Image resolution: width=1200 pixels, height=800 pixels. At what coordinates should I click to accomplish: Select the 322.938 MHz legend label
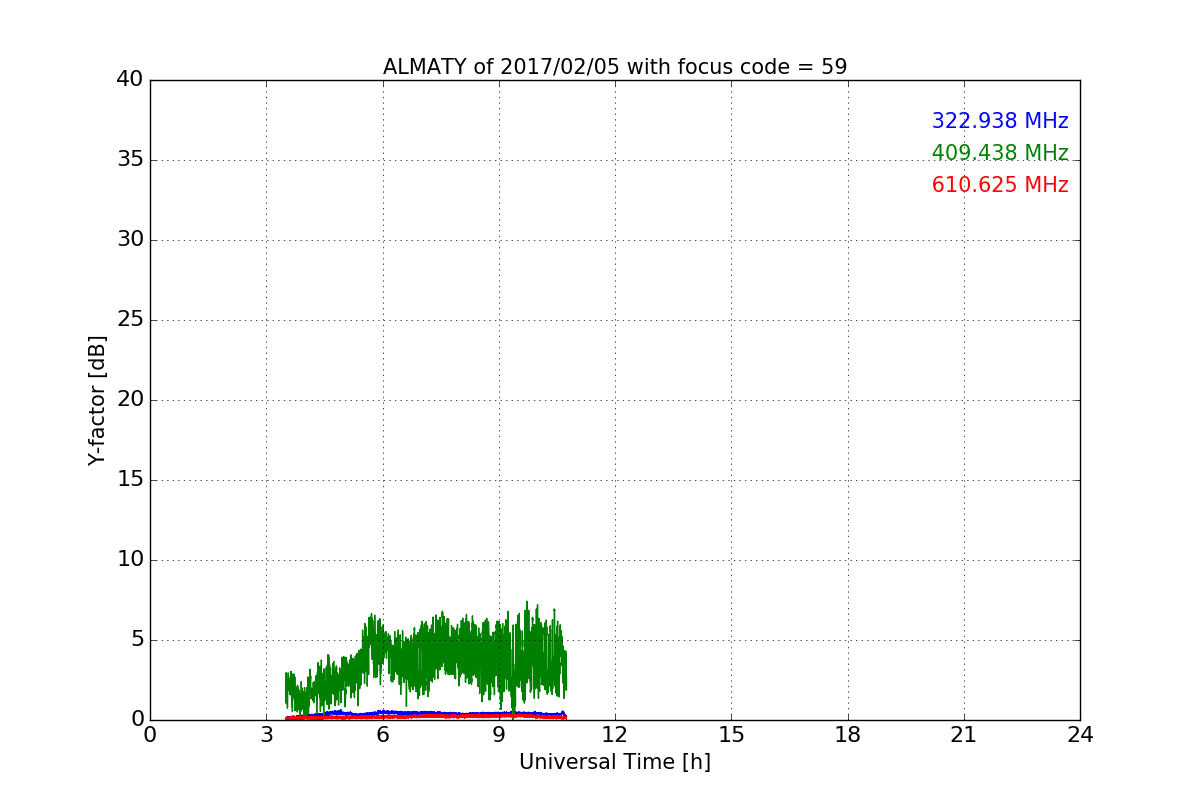[x=1000, y=121]
